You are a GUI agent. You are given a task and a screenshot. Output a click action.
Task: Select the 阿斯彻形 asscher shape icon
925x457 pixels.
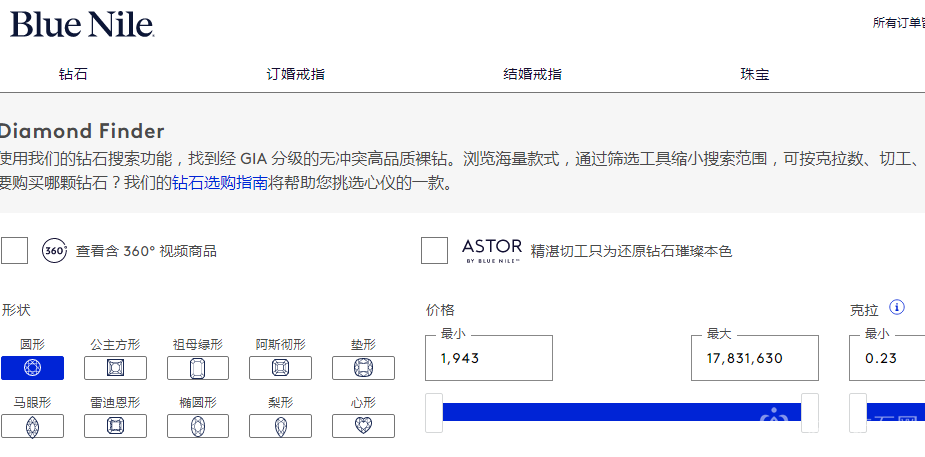279,368
